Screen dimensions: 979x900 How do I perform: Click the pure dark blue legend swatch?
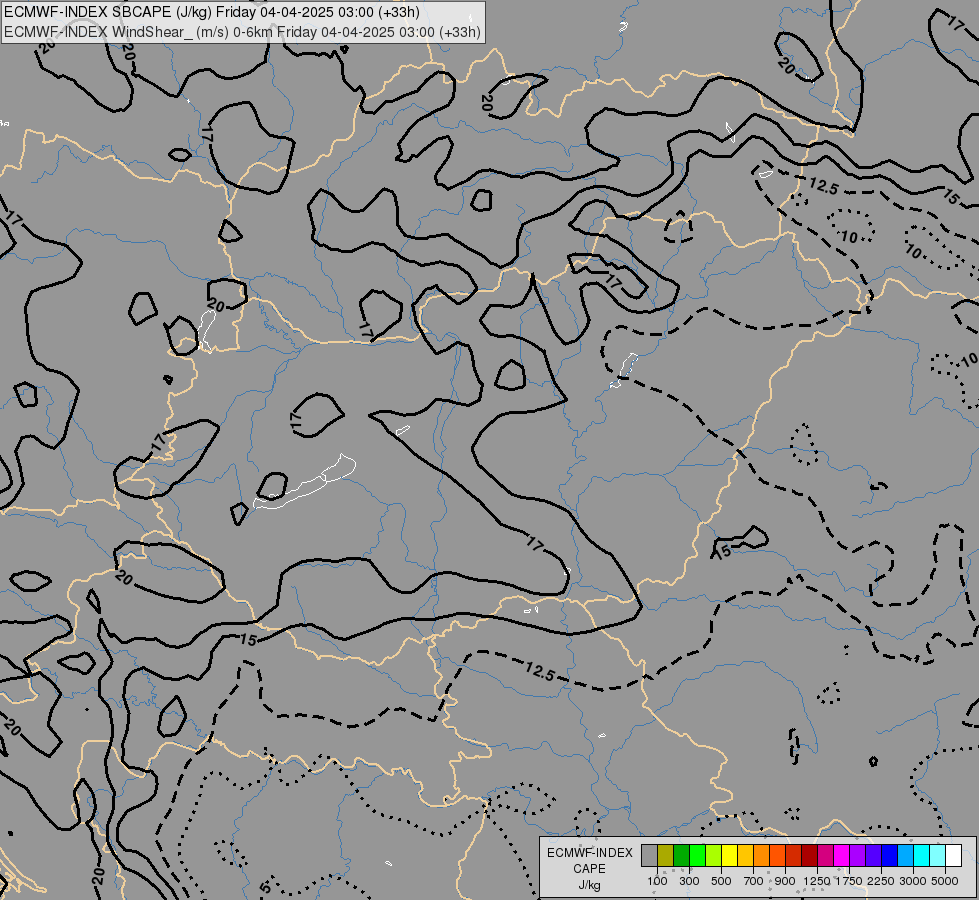pyautogui.click(x=889, y=855)
